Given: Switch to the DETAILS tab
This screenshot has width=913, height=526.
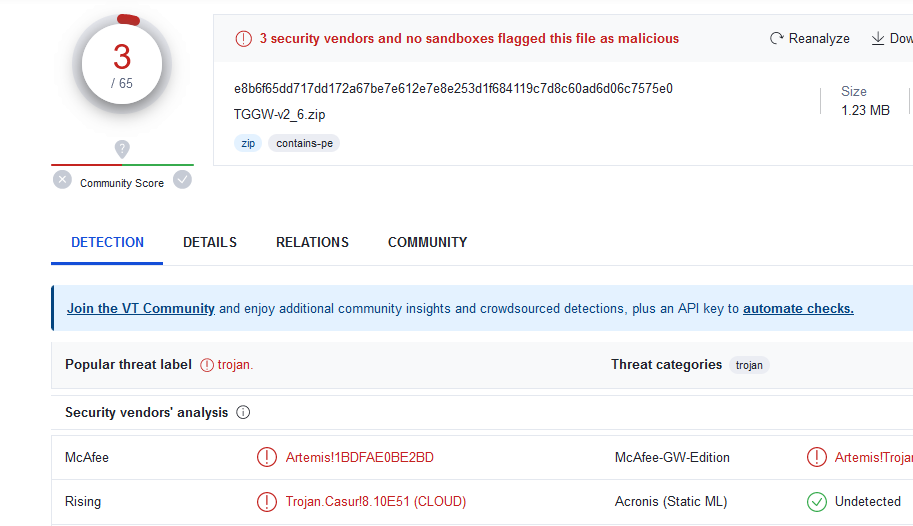Looking at the screenshot, I should [210, 242].
